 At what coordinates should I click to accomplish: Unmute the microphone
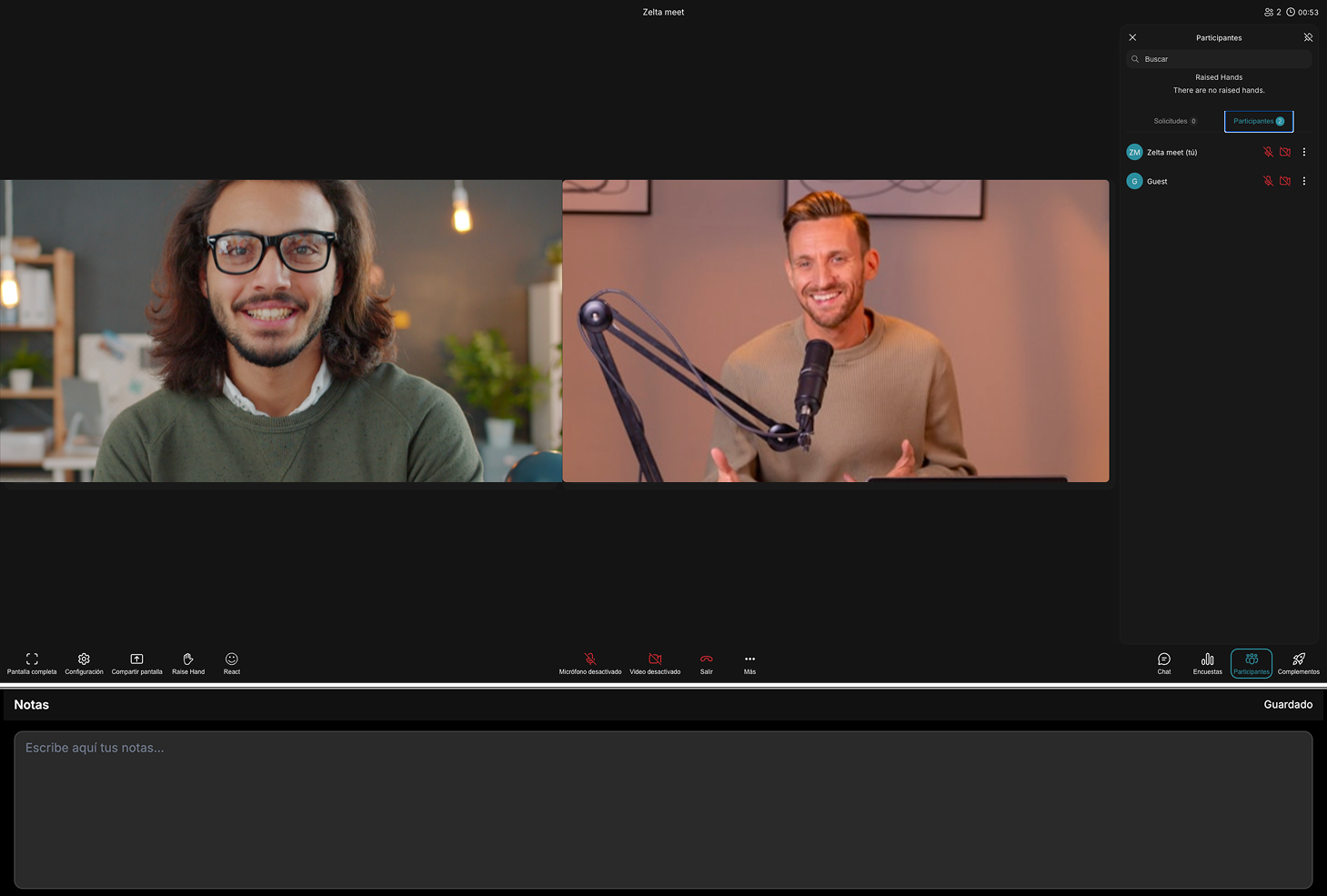(589, 659)
